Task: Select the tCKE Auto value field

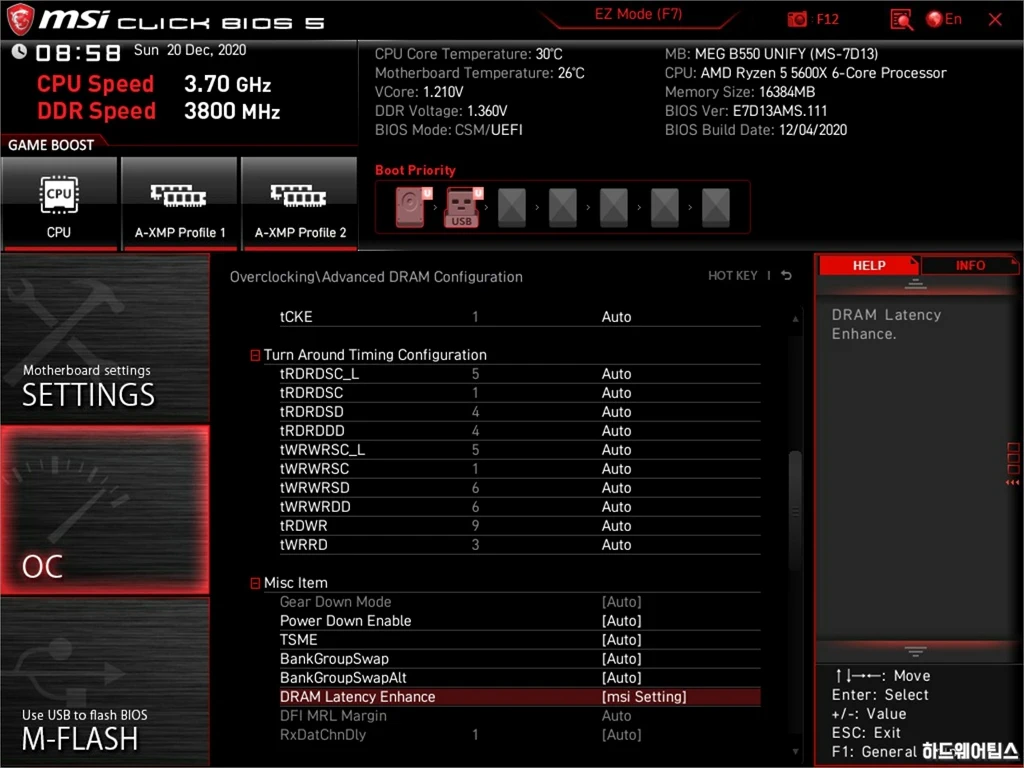Action: [616, 317]
